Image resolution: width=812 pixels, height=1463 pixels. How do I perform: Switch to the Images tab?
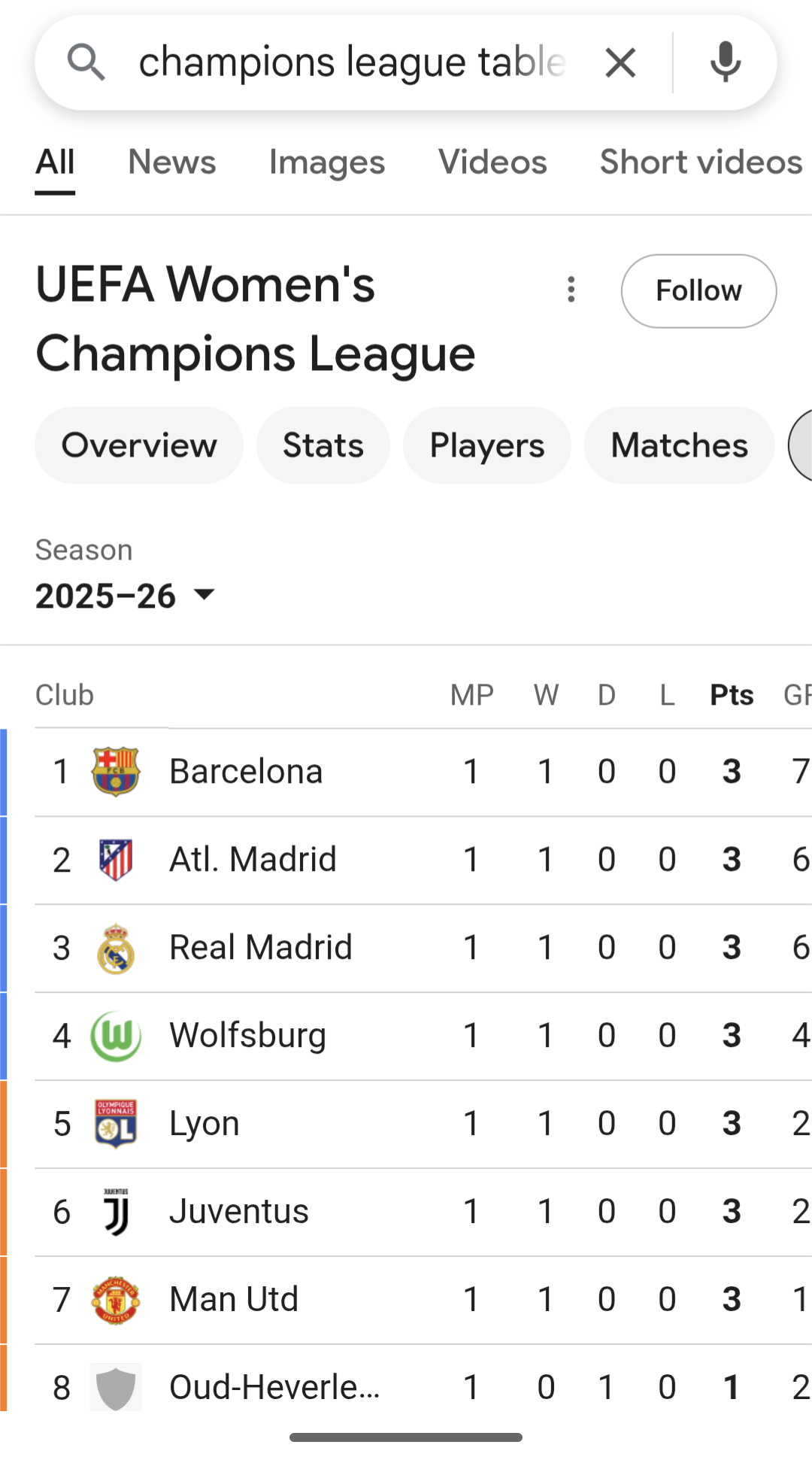[x=327, y=162]
